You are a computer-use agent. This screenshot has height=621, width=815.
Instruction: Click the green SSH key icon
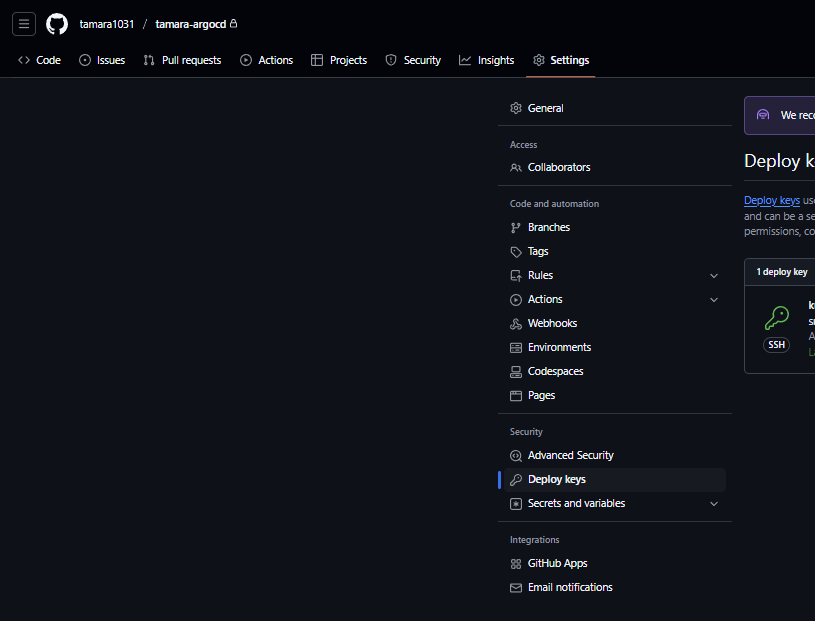[x=777, y=318]
